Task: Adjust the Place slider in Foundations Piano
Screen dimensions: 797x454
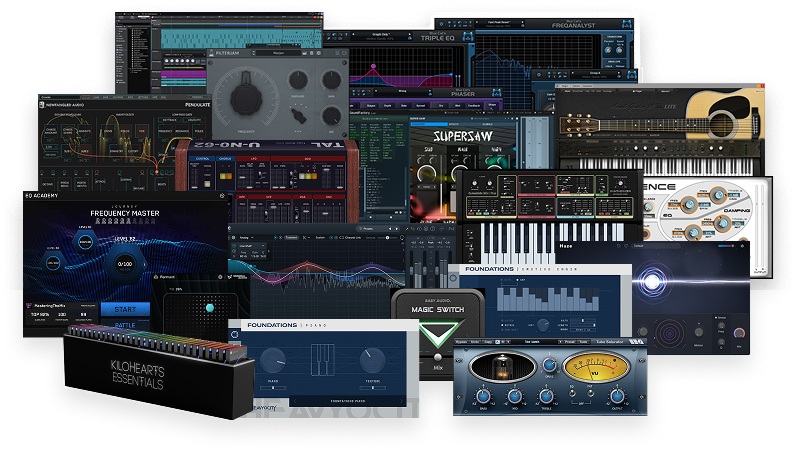Action: pos(273,387)
